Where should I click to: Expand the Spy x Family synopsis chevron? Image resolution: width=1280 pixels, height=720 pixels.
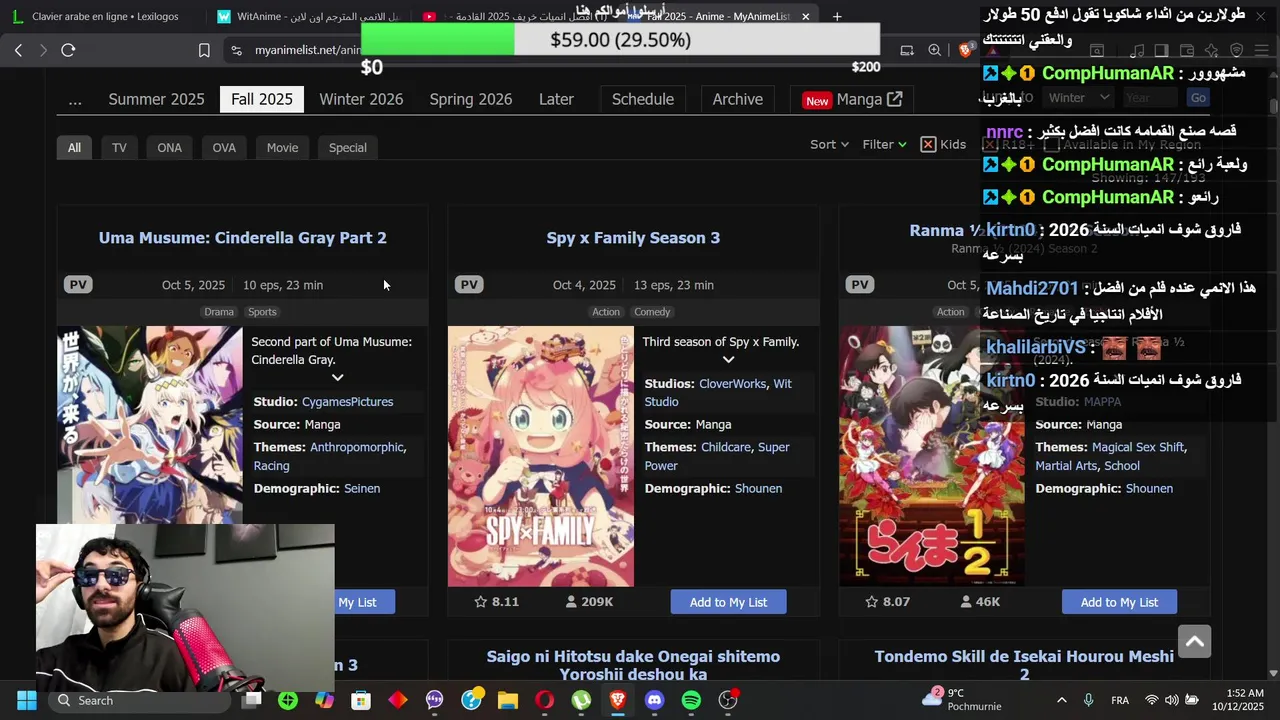728,359
